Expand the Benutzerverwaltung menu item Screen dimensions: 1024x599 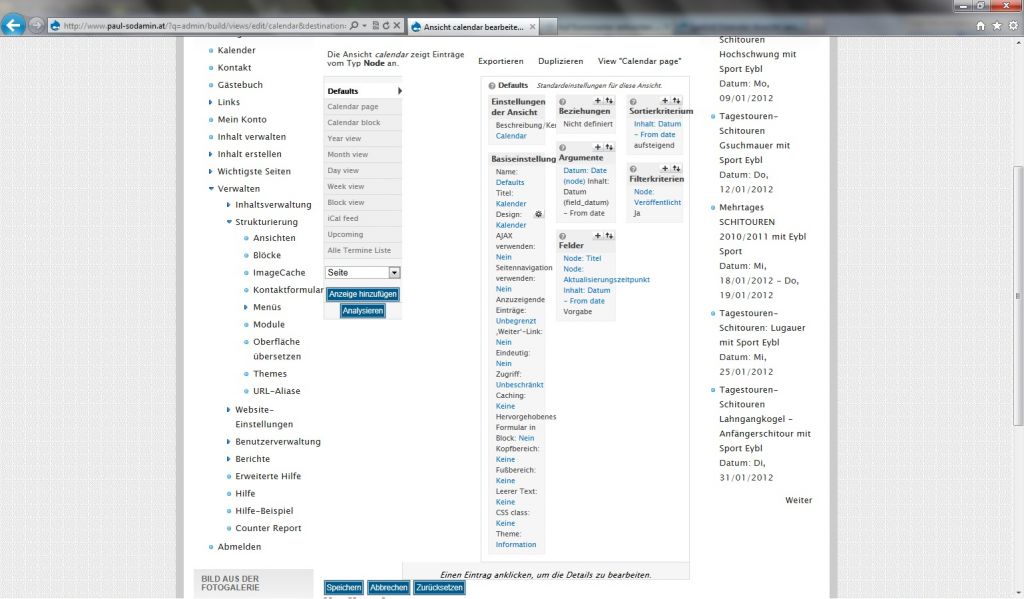coord(228,441)
